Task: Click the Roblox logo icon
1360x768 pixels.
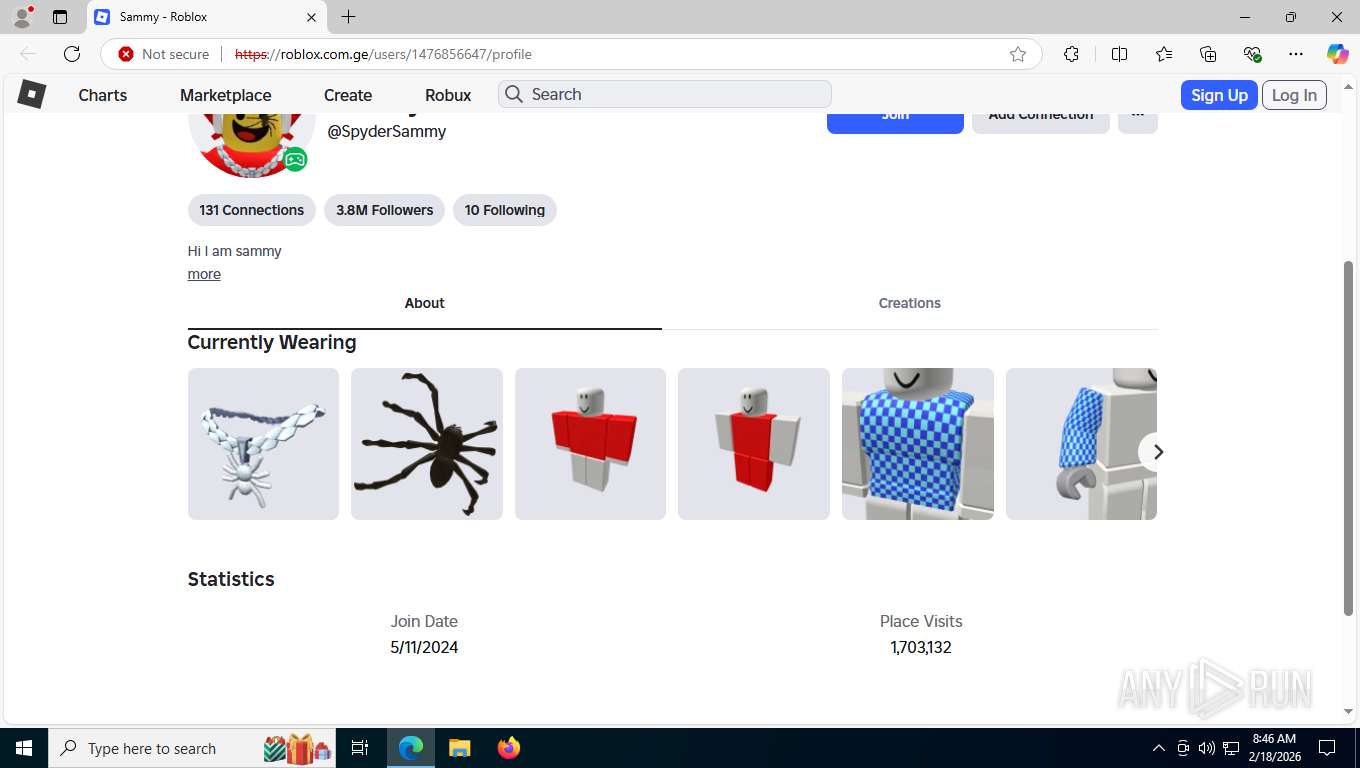Action: 32,94
